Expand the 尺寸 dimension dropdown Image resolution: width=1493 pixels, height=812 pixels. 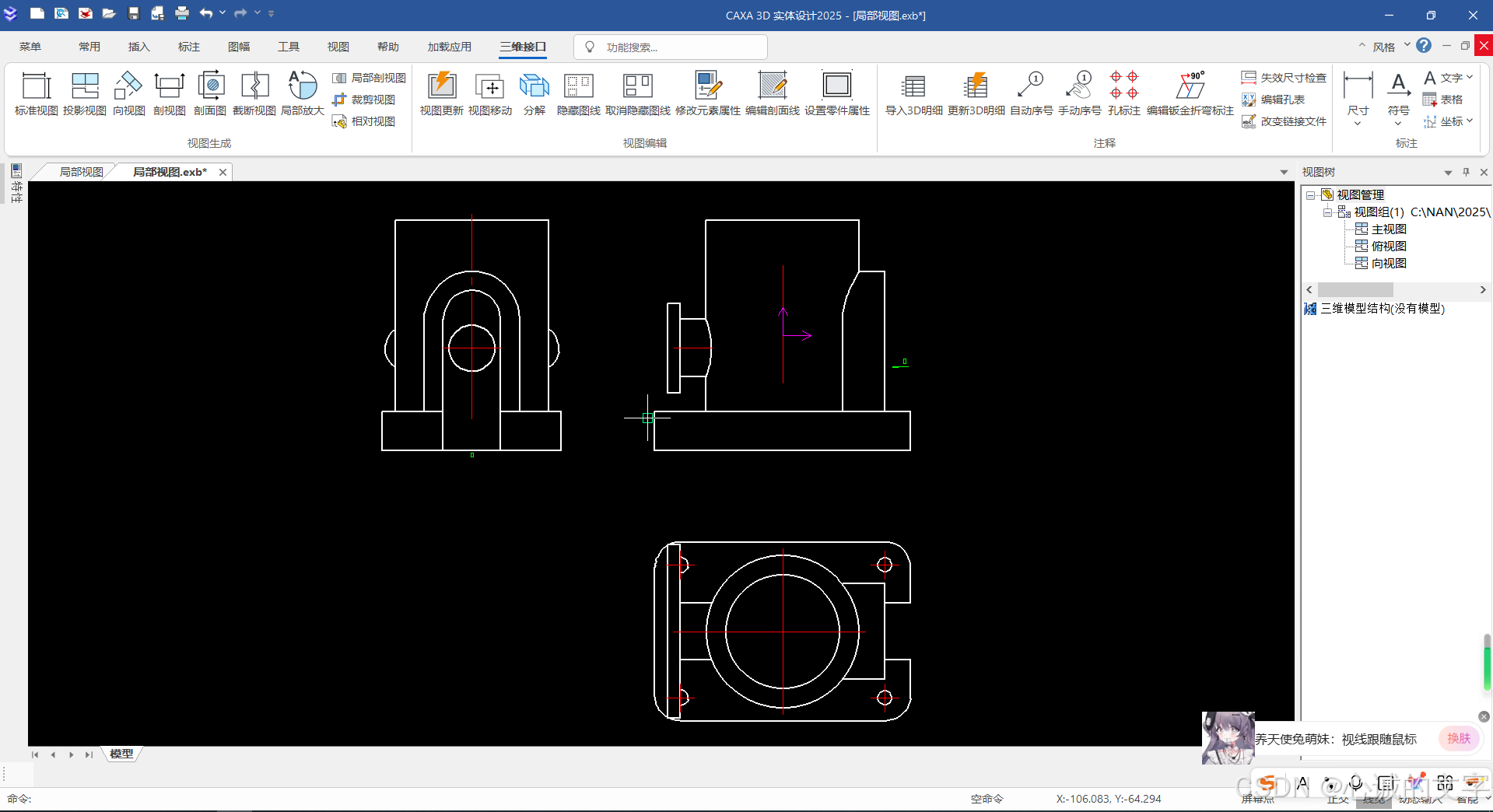(1358, 124)
